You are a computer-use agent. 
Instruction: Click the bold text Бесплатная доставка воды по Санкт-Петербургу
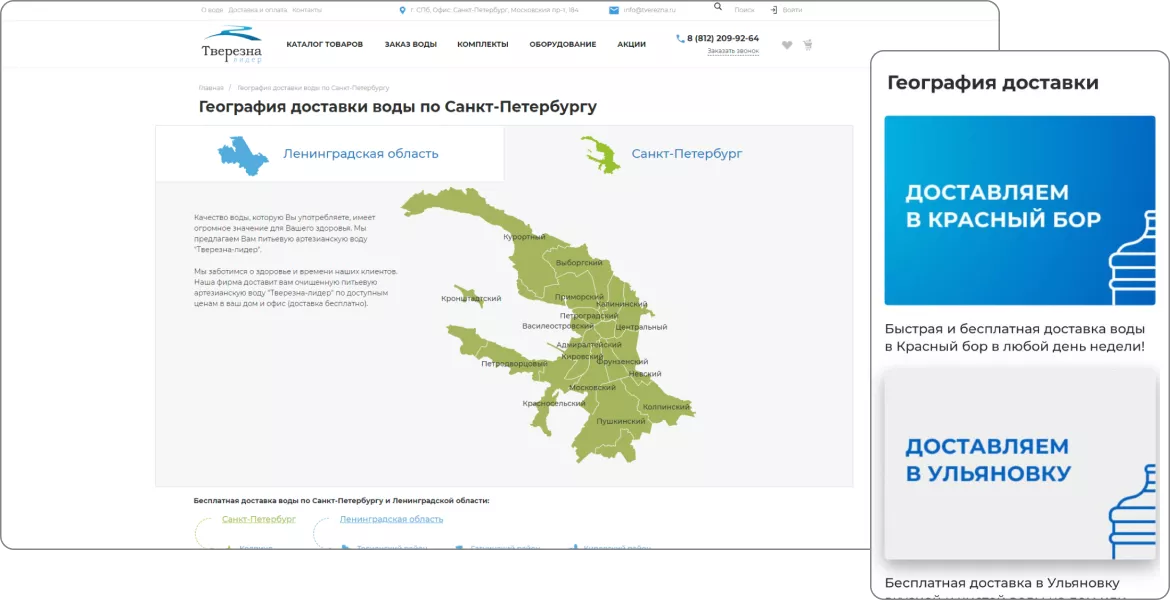[342, 500]
